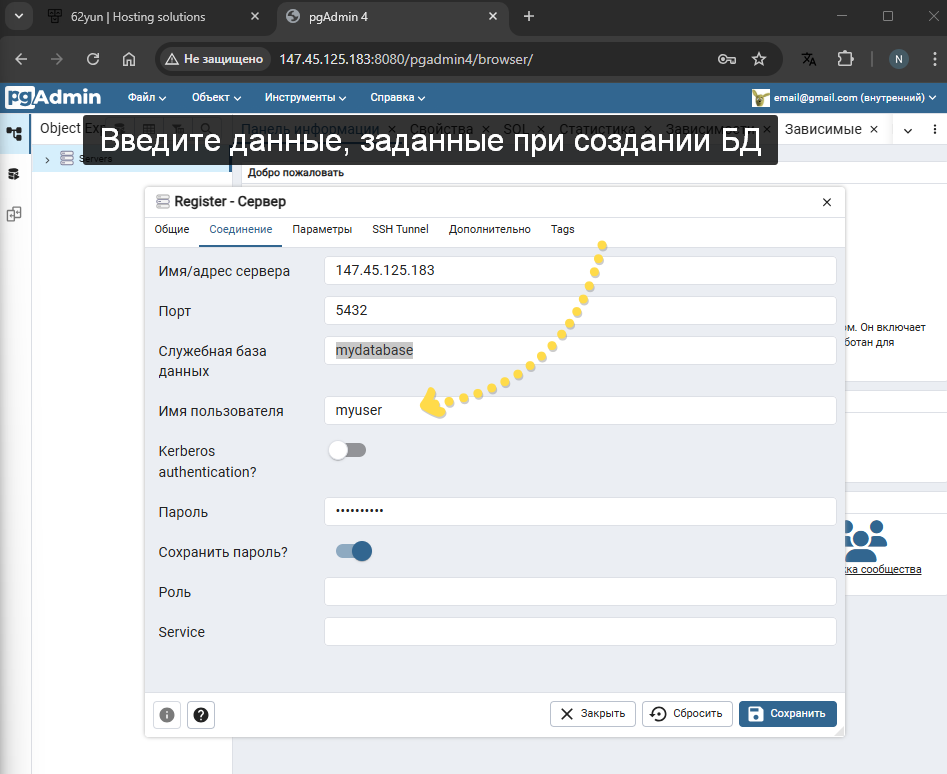Image resolution: width=947 pixels, height=774 pixels.
Task: Disable the Сохранить пароль toggle
Action: click(353, 551)
